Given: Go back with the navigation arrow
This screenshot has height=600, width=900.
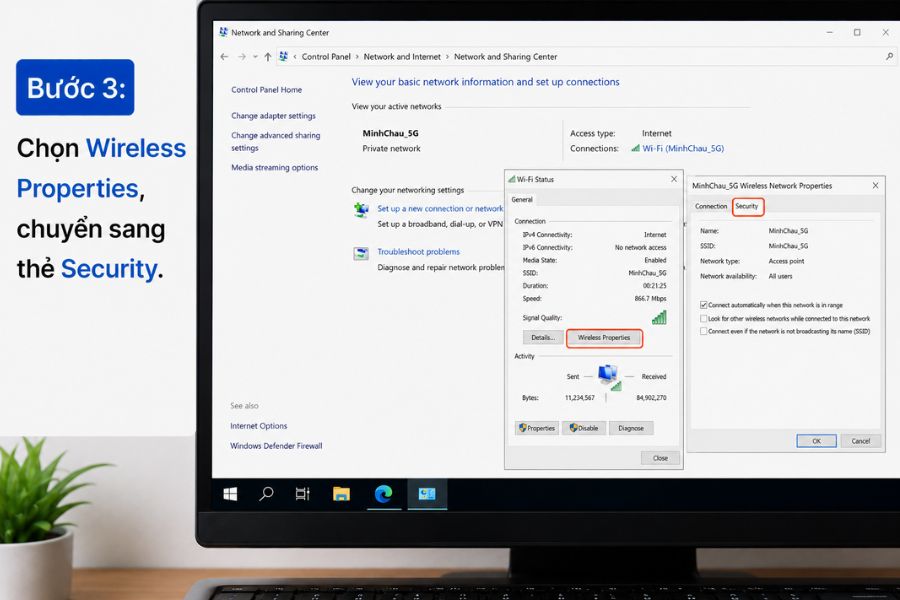Looking at the screenshot, I should pyautogui.click(x=224, y=57).
